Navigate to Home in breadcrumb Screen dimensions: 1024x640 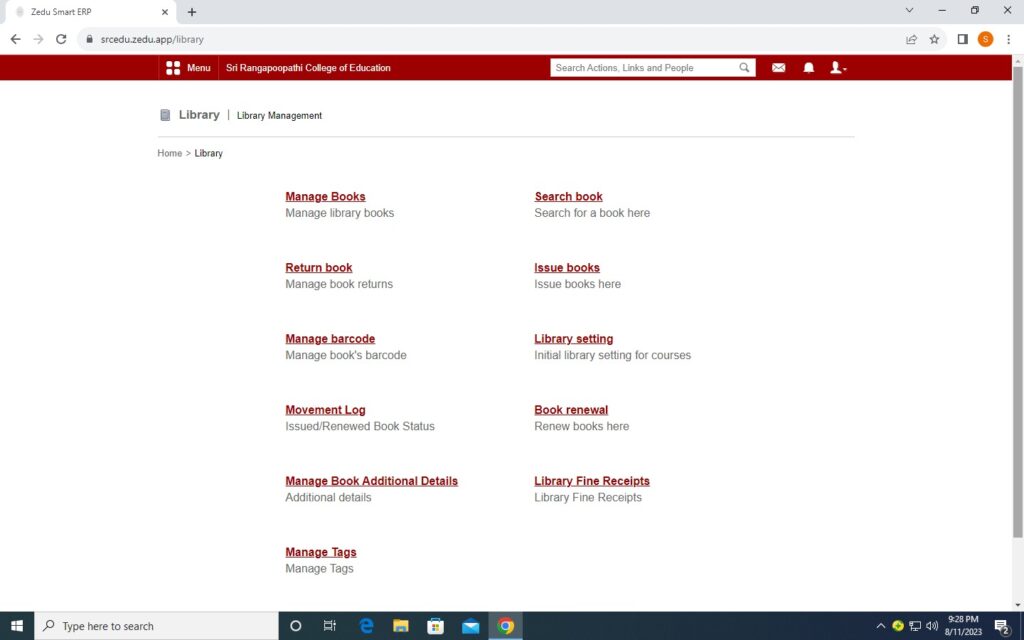click(169, 153)
